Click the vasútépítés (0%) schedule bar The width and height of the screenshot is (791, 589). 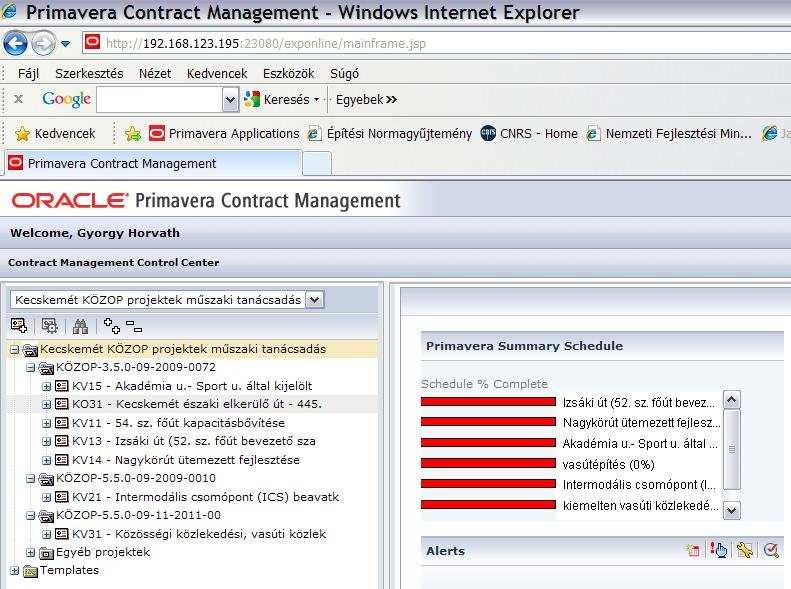[488, 463]
